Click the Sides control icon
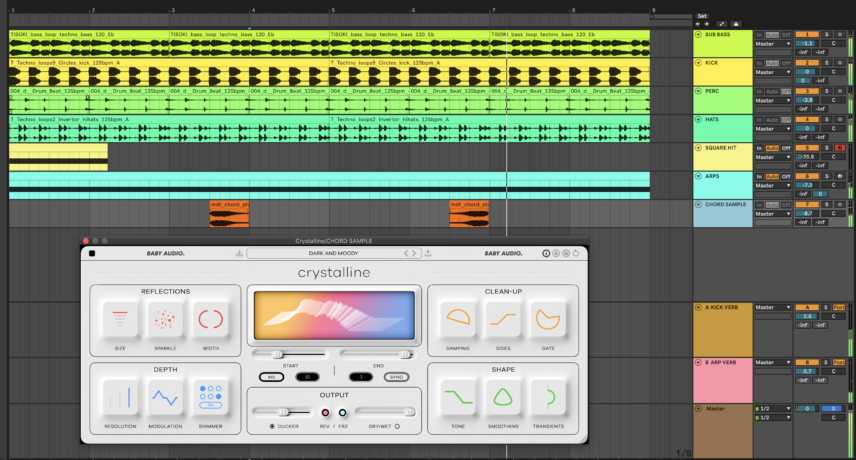 pyautogui.click(x=503, y=319)
